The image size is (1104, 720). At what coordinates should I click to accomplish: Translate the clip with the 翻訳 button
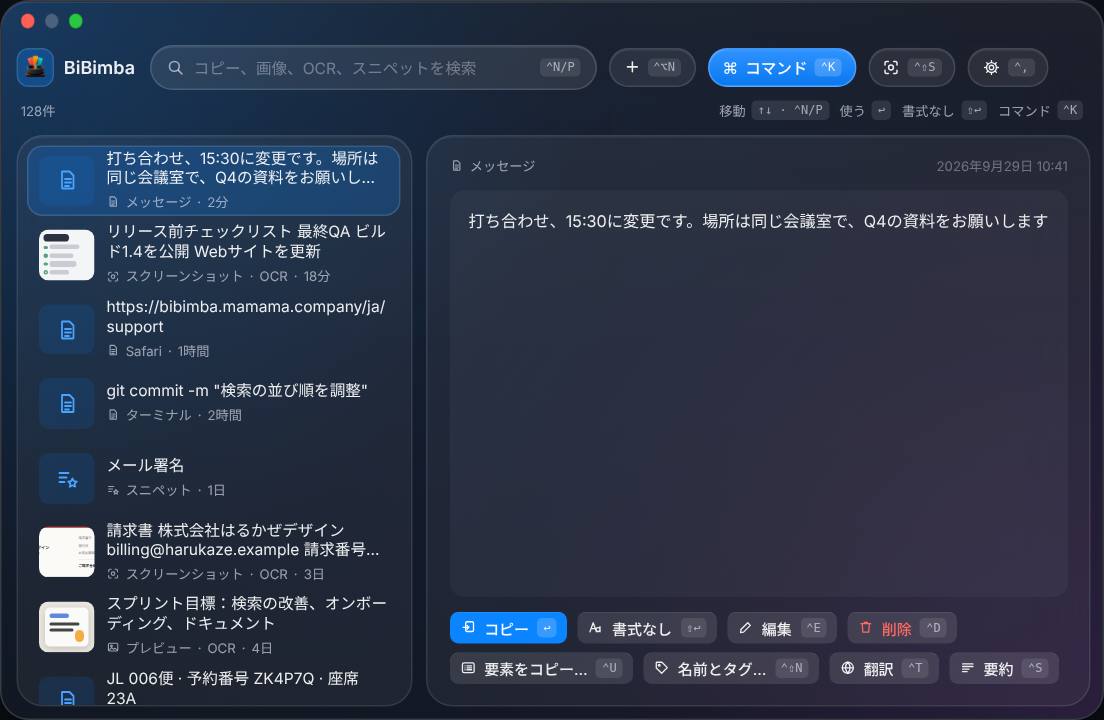click(884, 668)
